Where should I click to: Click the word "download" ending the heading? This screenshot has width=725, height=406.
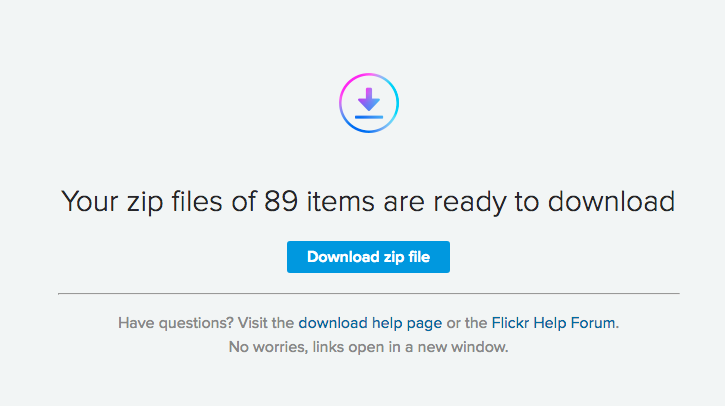click(611, 202)
